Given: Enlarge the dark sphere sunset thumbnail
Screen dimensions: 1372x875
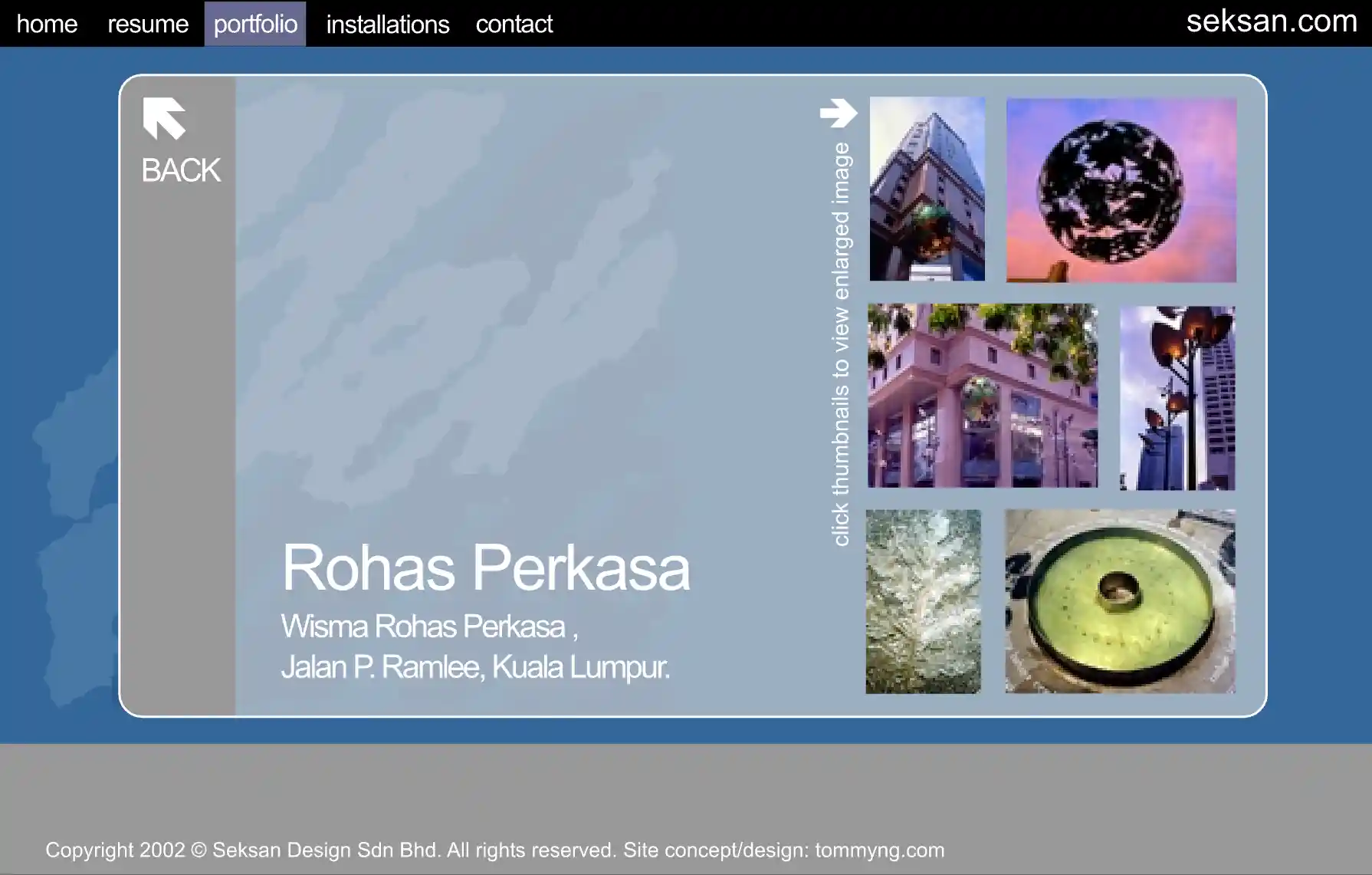Looking at the screenshot, I should pyautogui.click(x=1121, y=189).
